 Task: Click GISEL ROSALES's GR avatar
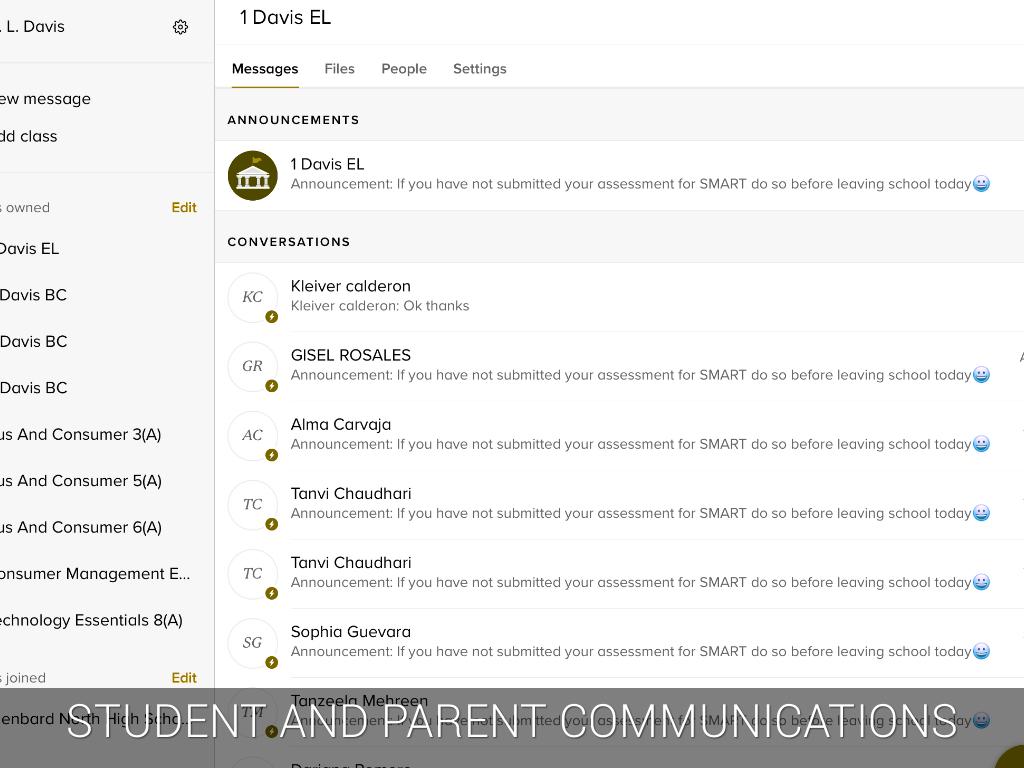pyautogui.click(x=252, y=366)
